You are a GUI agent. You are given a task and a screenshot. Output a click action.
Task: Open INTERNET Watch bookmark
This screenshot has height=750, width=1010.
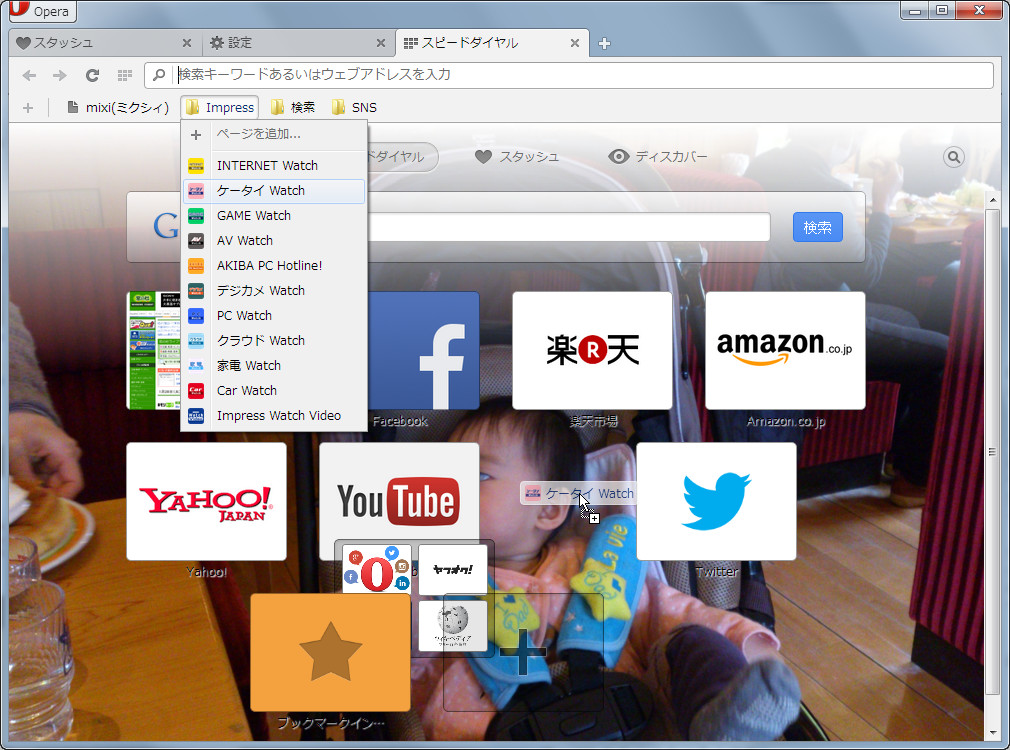[x=274, y=166]
